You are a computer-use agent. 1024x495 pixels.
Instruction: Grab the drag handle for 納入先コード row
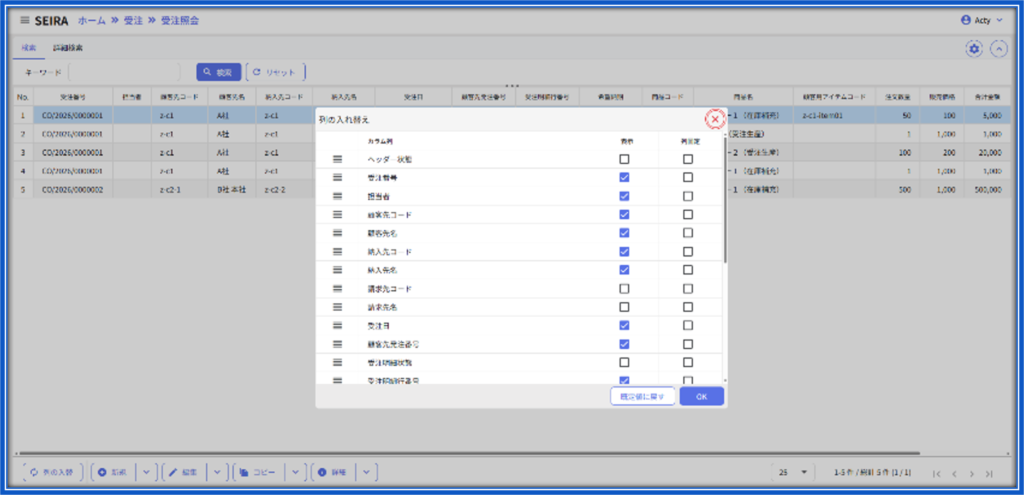(338, 251)
